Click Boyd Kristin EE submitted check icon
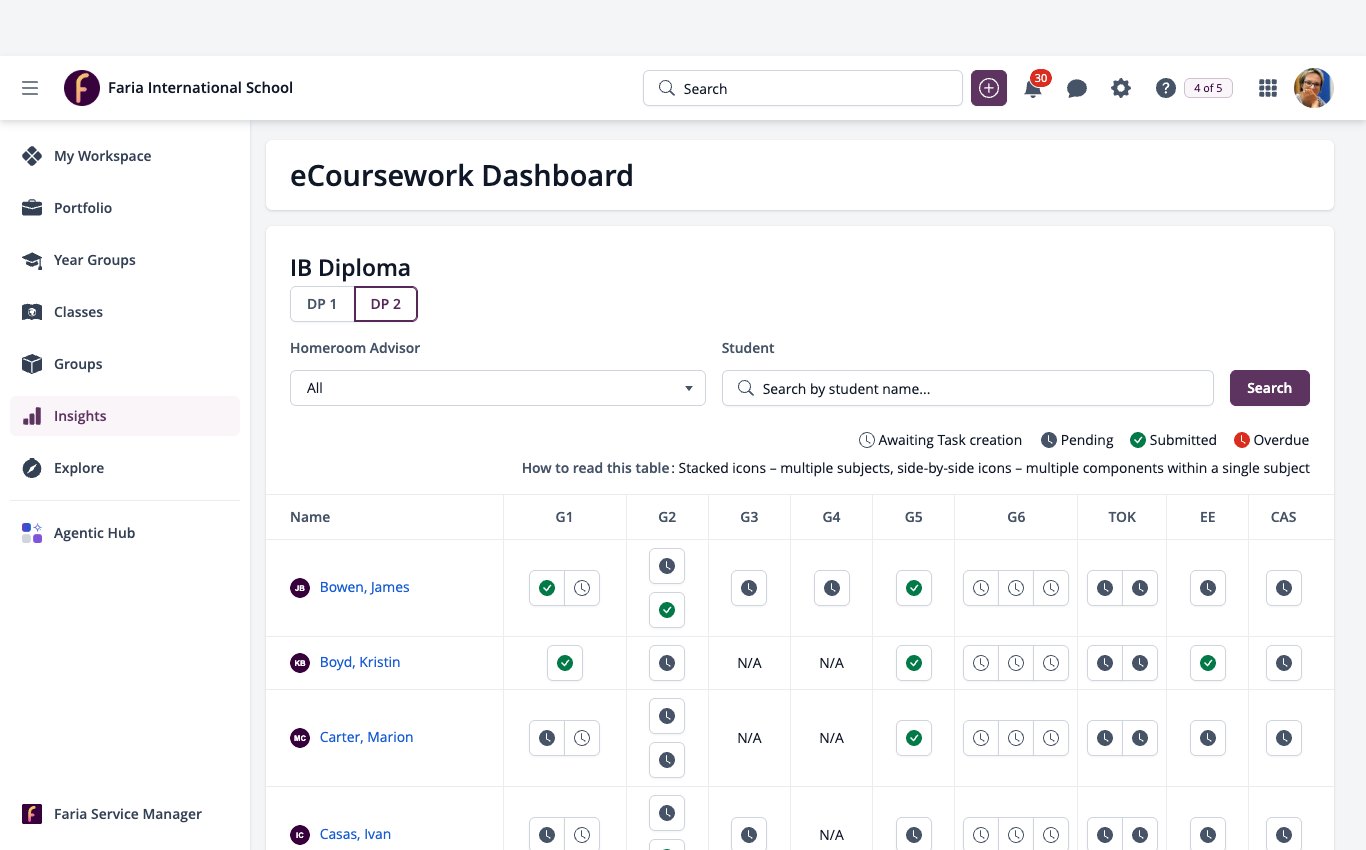Viewport: 1366px width, 850px height. point(1208,663)
